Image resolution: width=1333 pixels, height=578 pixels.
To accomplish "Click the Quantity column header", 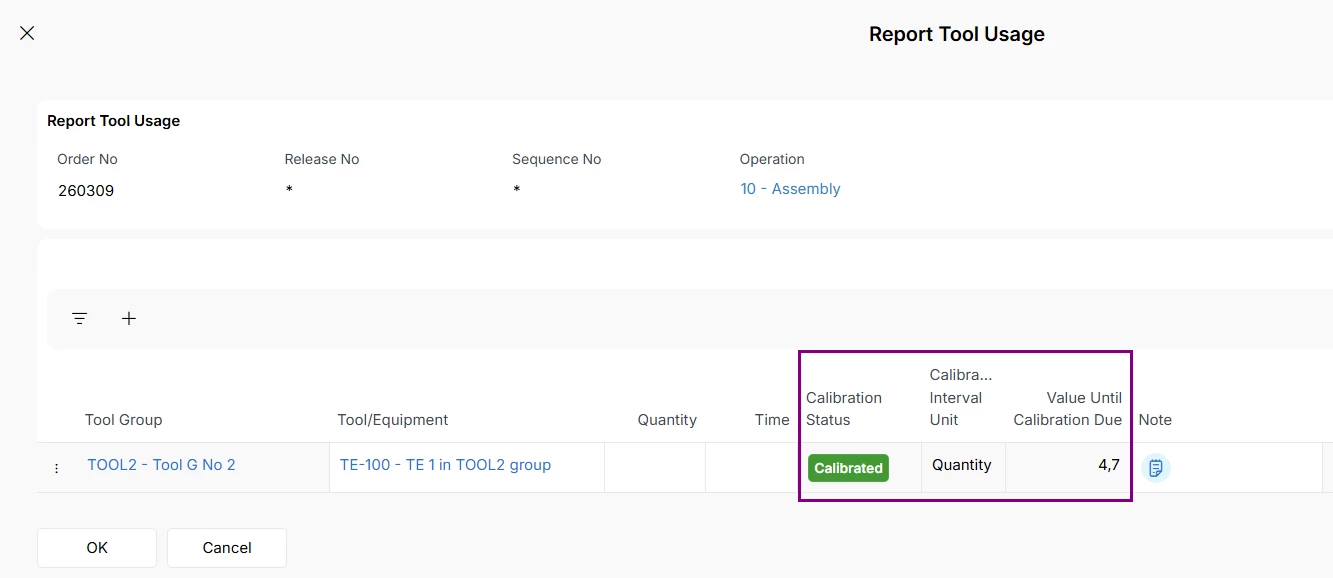I will 667,420.
